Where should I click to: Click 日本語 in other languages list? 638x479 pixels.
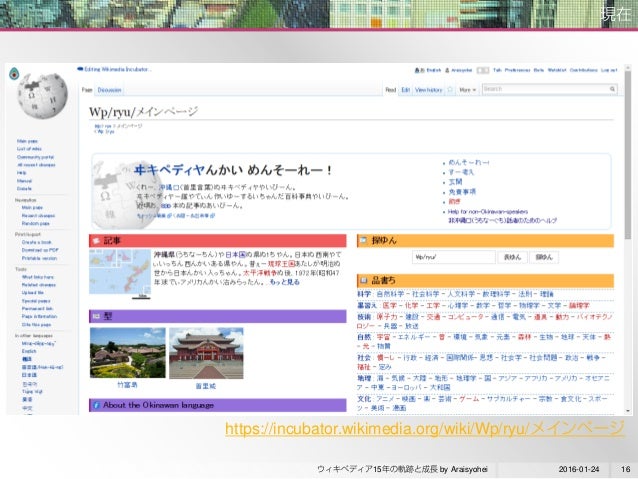(29, 375)
